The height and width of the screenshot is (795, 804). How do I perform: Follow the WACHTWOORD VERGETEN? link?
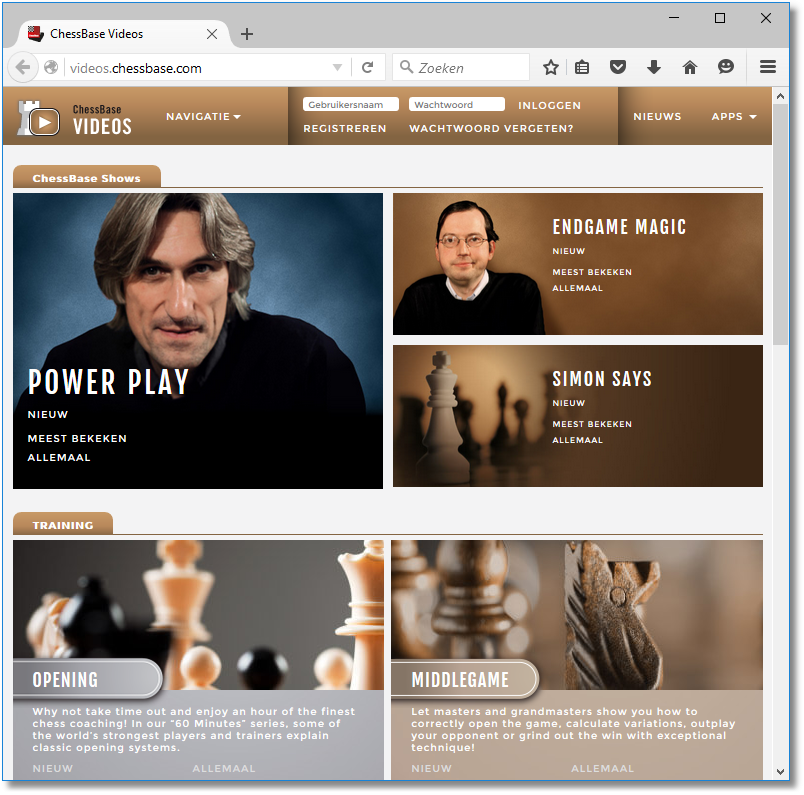tap(491, 129)
